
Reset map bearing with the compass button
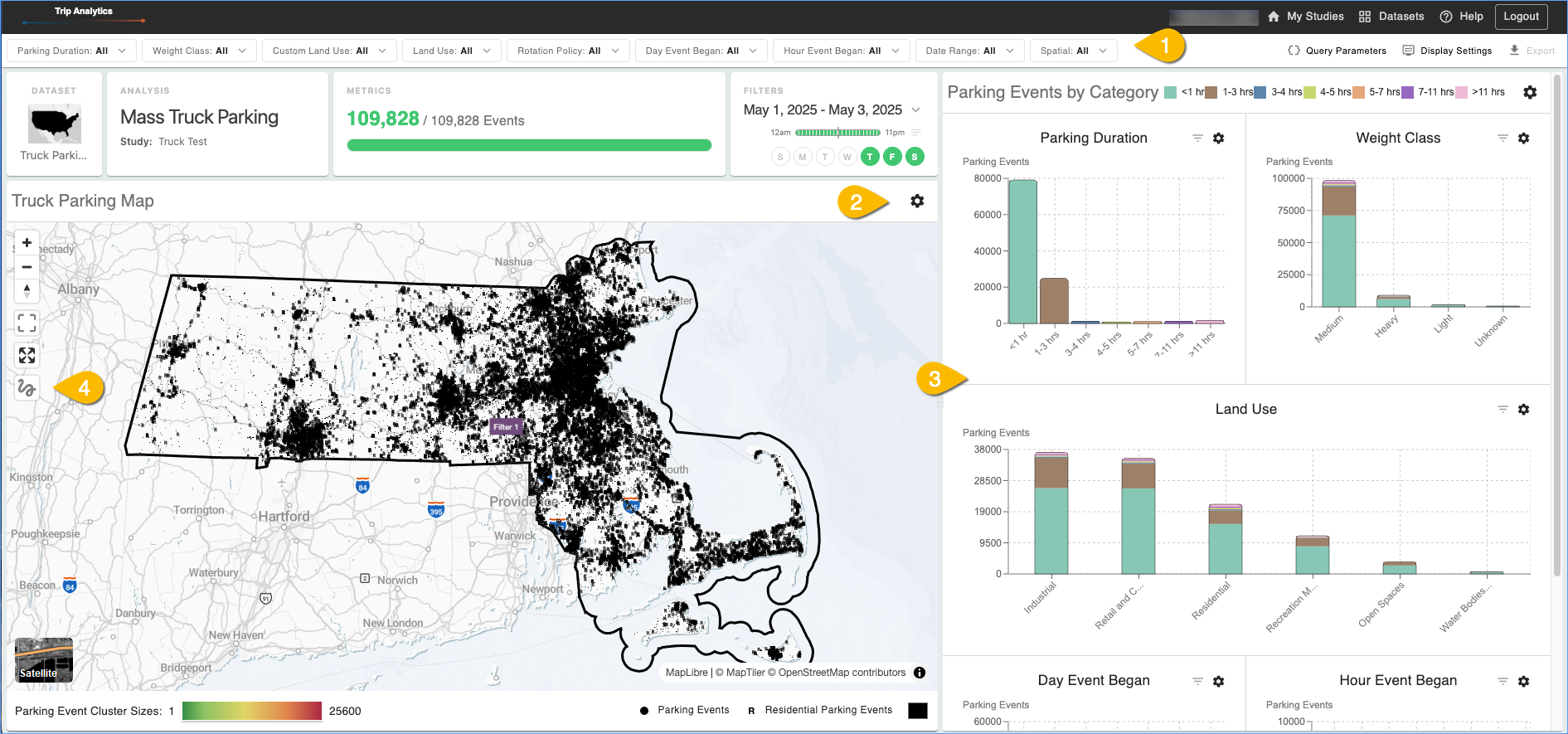(27, 290)
